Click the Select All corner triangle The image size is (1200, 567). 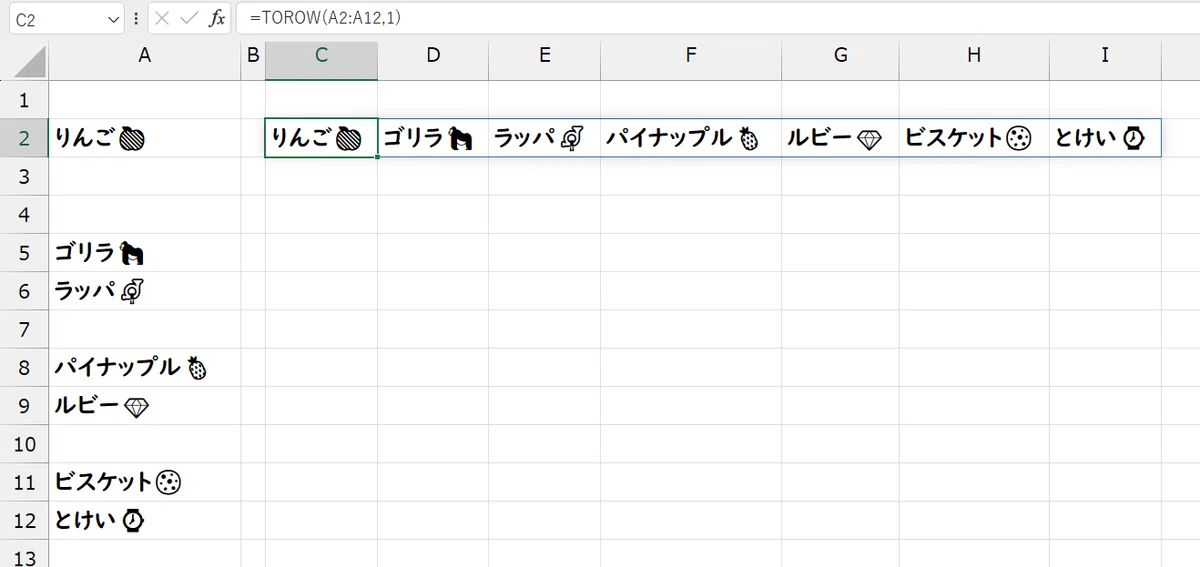pyautogui.click(x=31, y=62)
